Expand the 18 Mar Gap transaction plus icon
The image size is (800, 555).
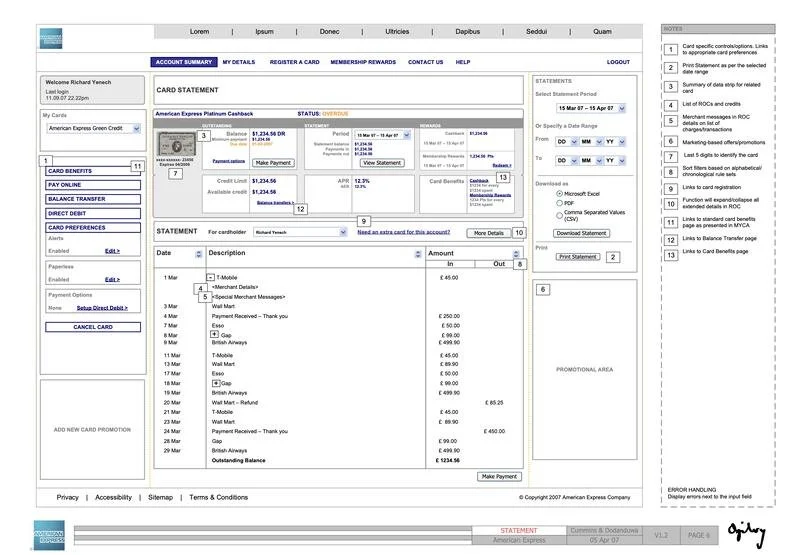click(x=216, y=383)
